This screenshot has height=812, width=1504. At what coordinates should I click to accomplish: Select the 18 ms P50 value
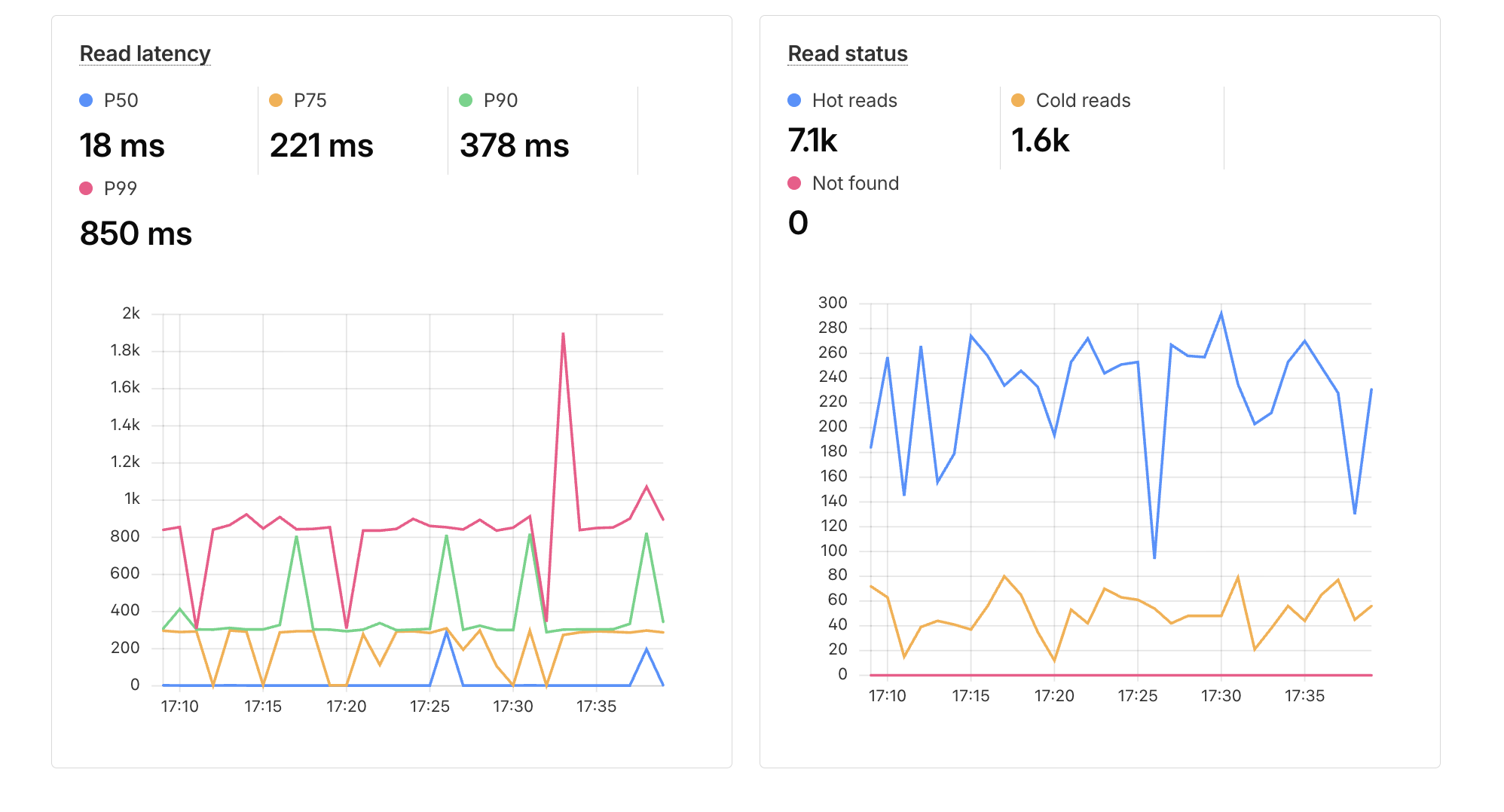pyautogui.click(x=122, y=145)
